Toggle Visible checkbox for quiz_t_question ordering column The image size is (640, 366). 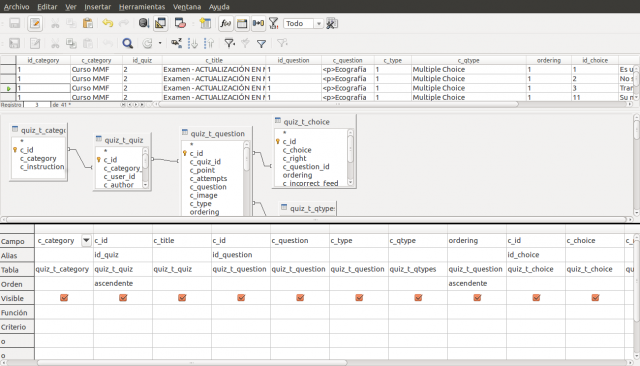pos(477,298)
